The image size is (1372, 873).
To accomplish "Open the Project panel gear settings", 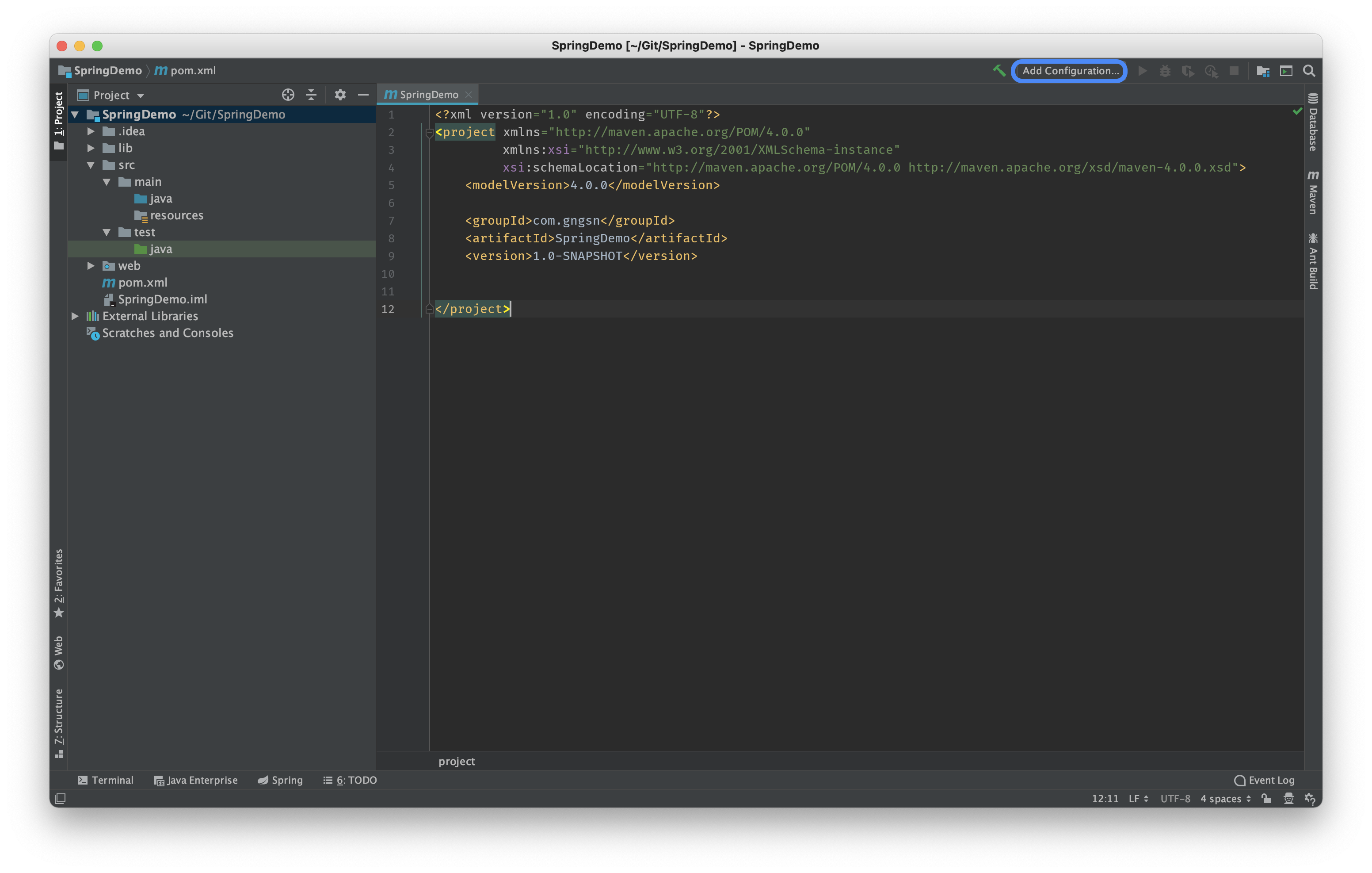I will [x=340, y=95].
